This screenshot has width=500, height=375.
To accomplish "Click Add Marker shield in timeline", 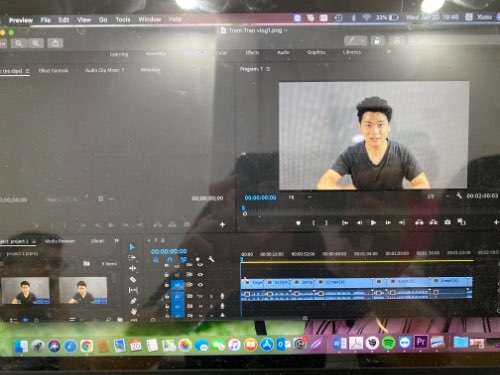I will [x=197, y=259].
